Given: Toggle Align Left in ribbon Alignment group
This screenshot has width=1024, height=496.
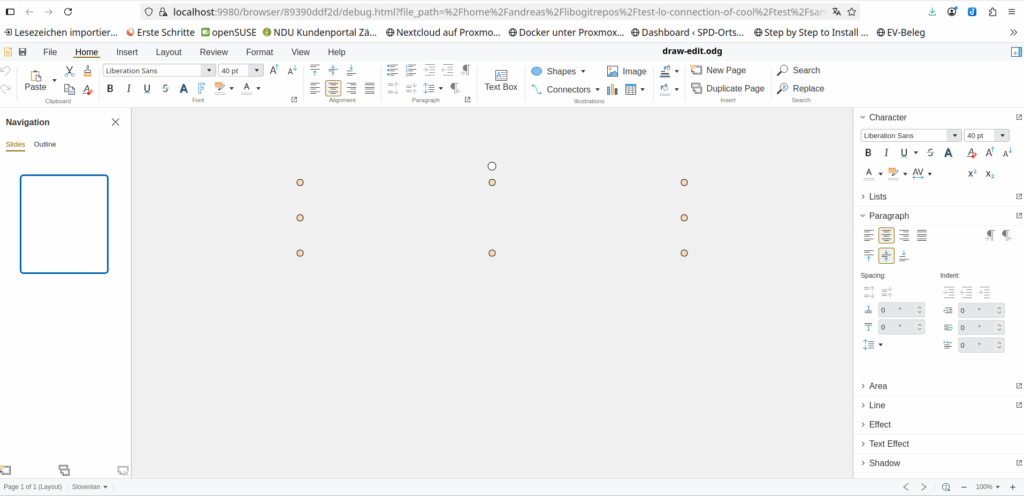Looking at the screenshot, I should tap(315, 88).
